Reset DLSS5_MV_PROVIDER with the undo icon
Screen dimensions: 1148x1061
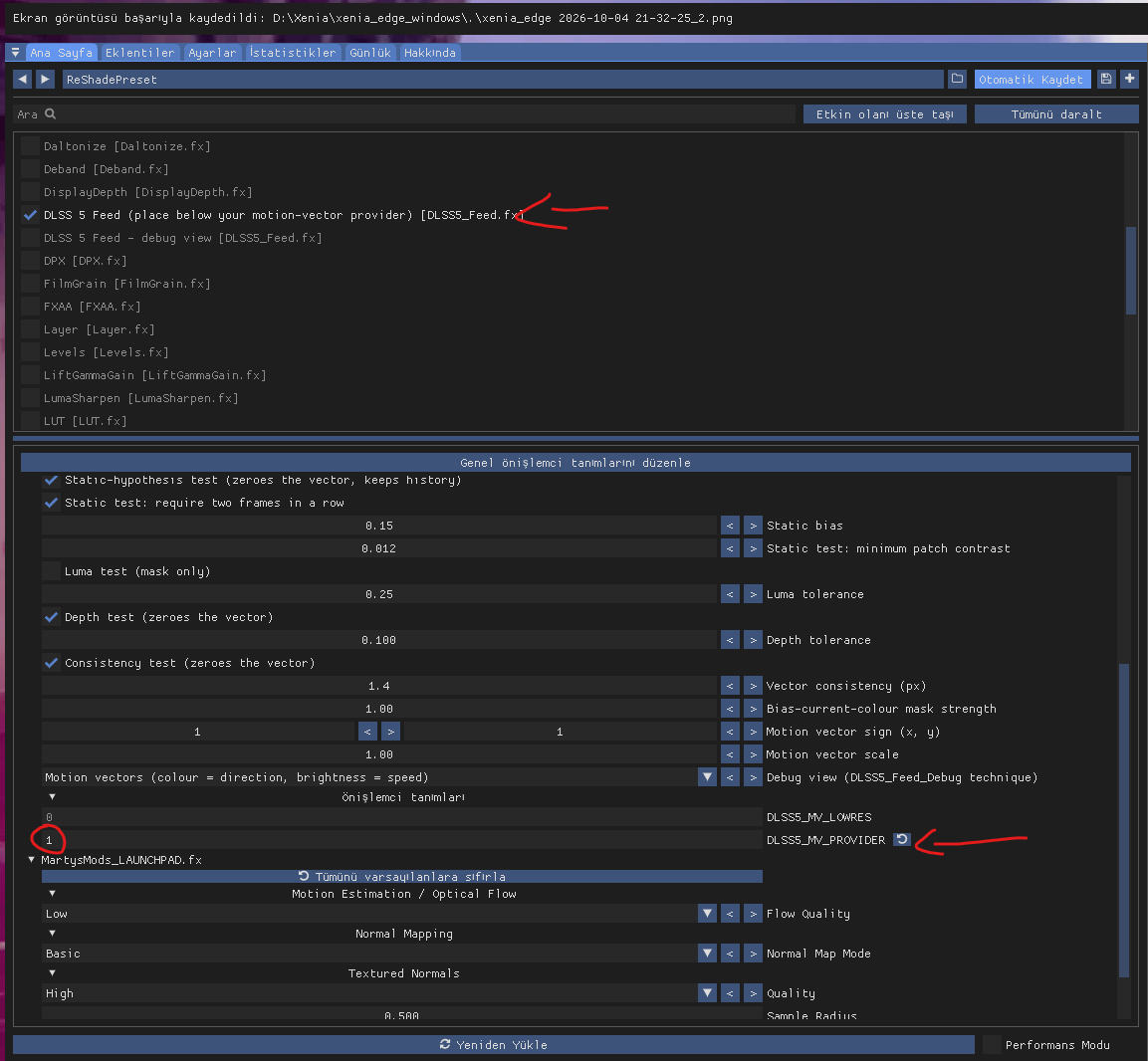(x=902, y=839)
